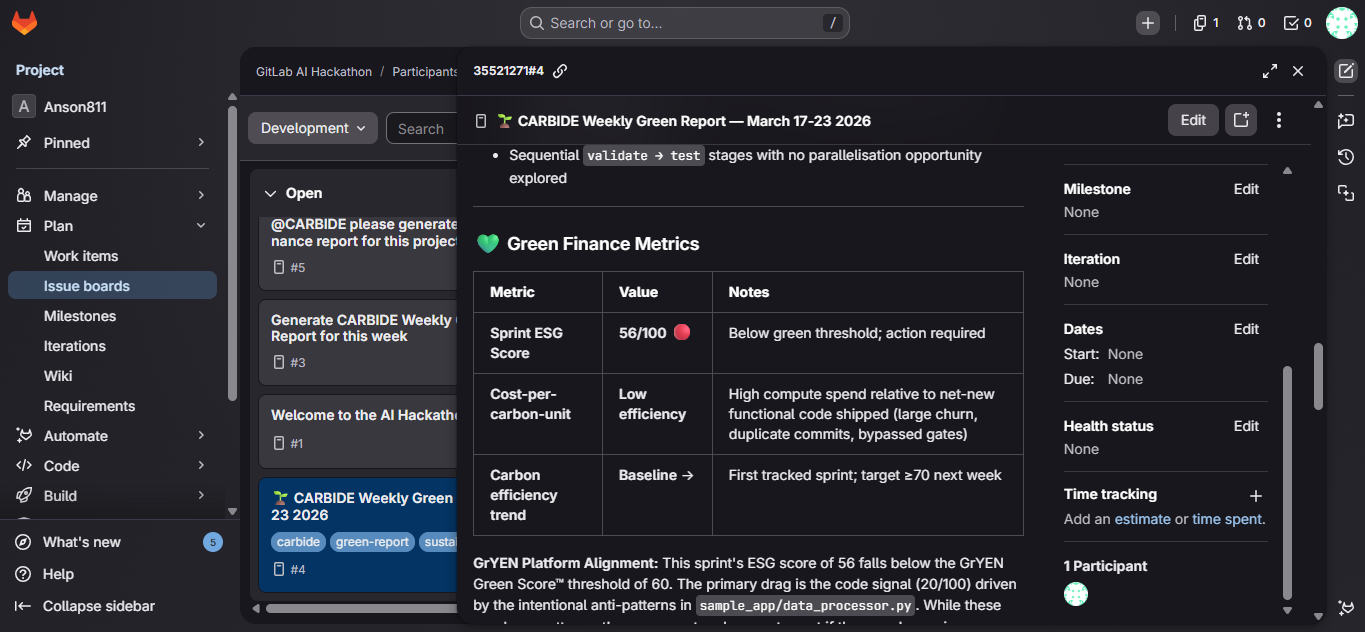
Task: Click the Search or go to field
Action: click(x=684, y=23)
